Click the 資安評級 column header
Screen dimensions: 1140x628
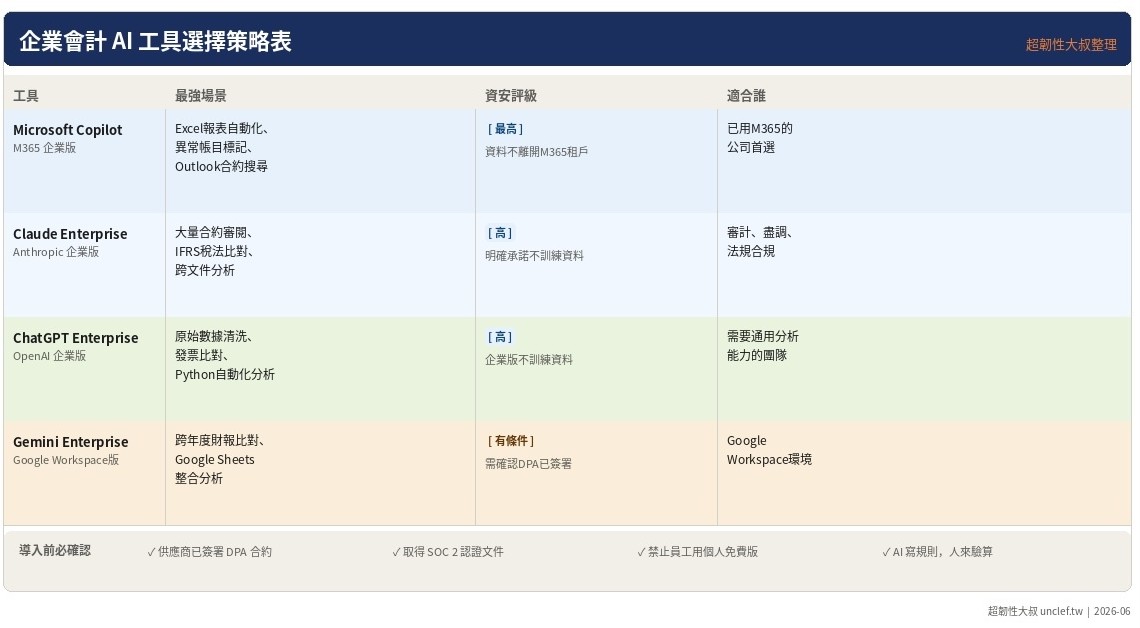point(510,95)
